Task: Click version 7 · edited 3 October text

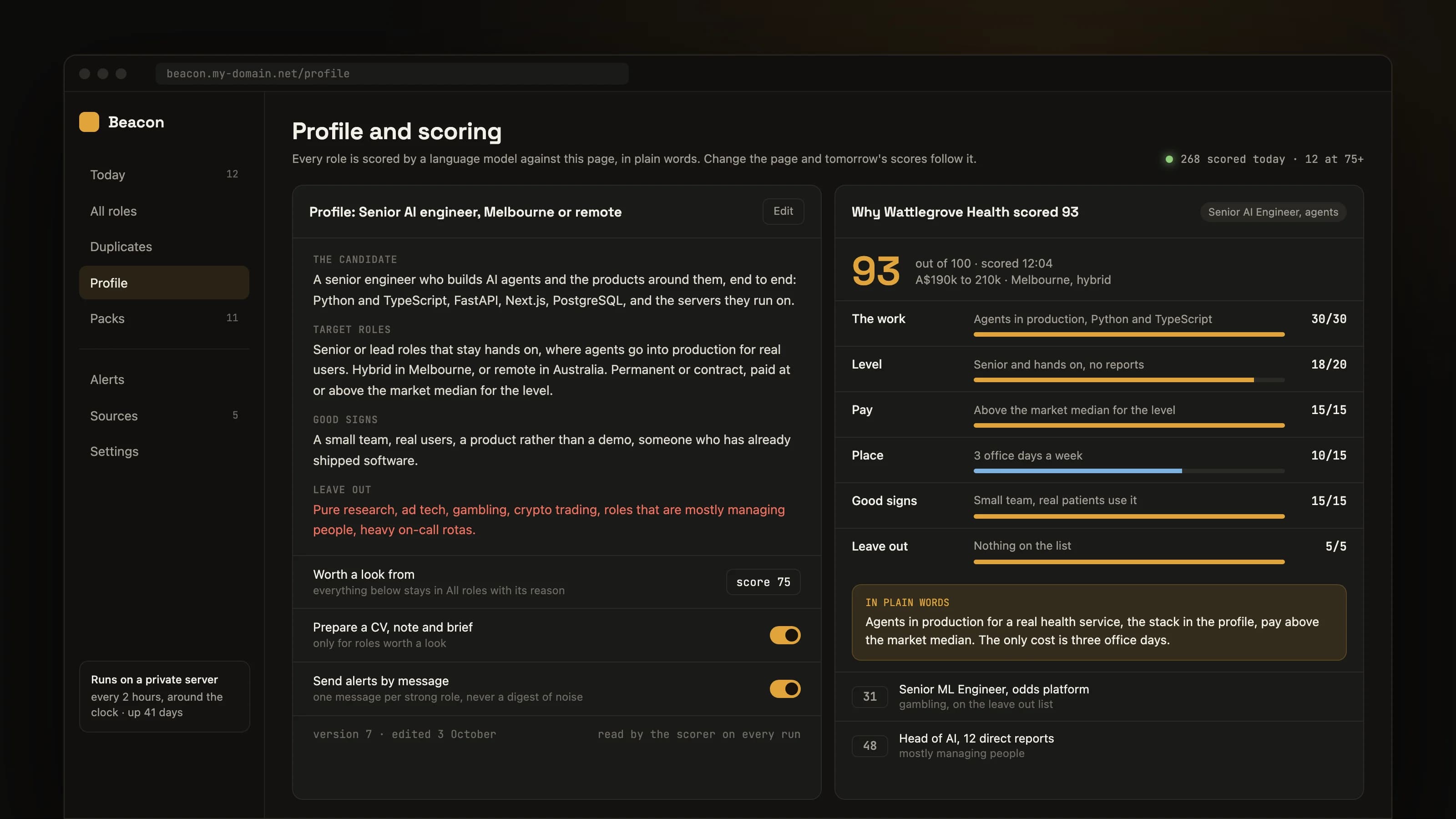Action: (x=404, y=734)
